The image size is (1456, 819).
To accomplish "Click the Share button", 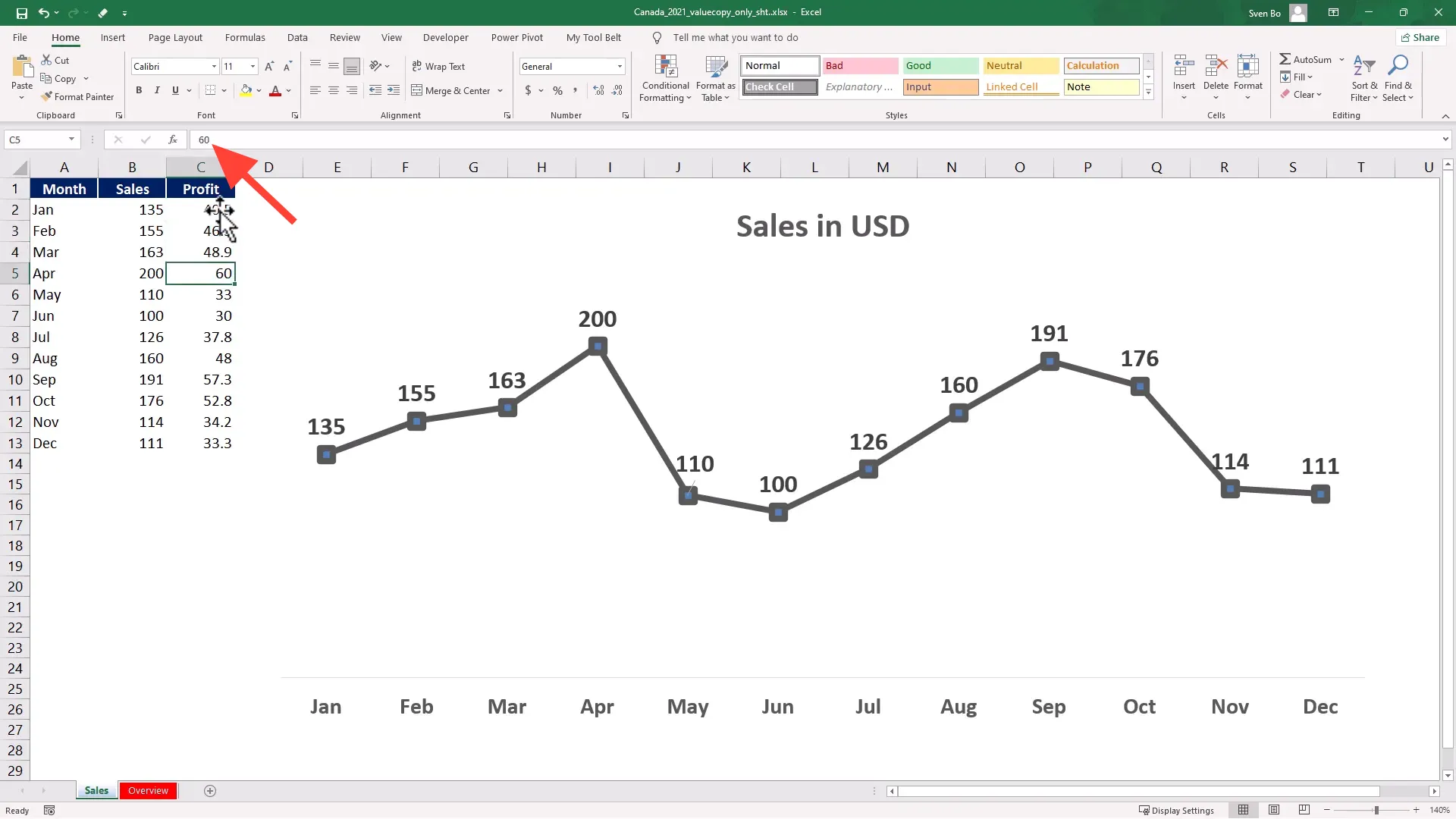I will click(x=1420, y=38).
